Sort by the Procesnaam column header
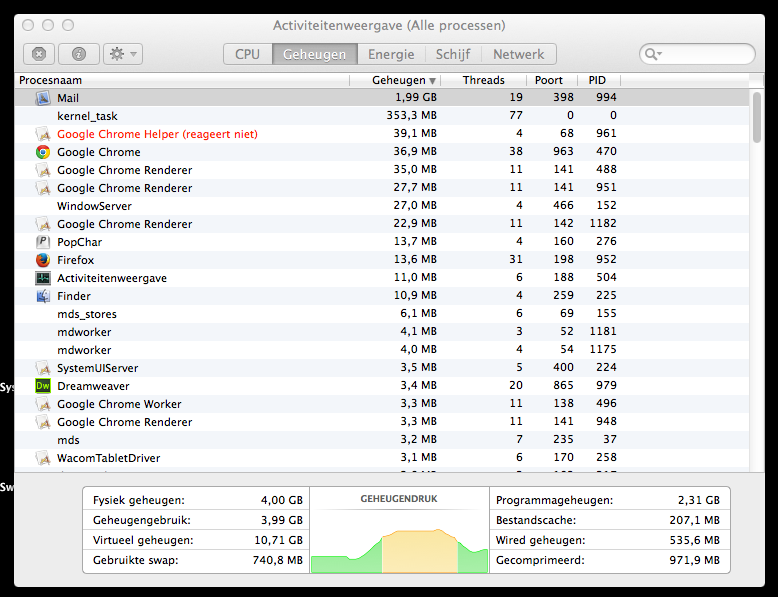 tap(182, 80)
